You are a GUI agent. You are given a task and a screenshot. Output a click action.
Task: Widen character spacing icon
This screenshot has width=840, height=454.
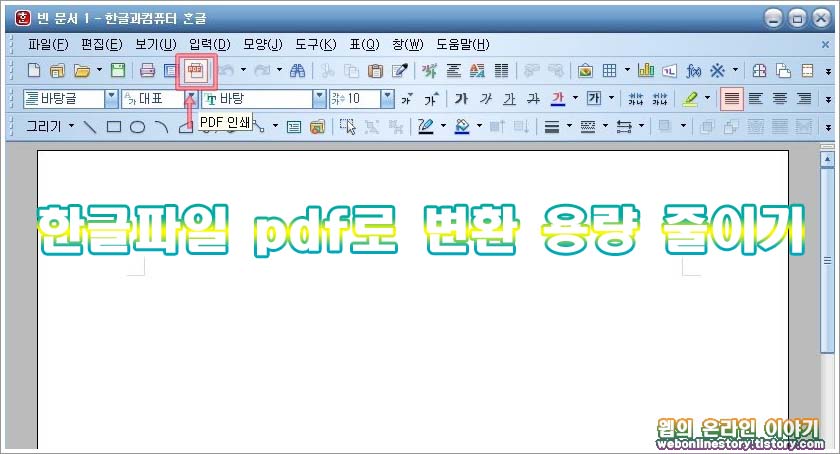click(659, 99)
